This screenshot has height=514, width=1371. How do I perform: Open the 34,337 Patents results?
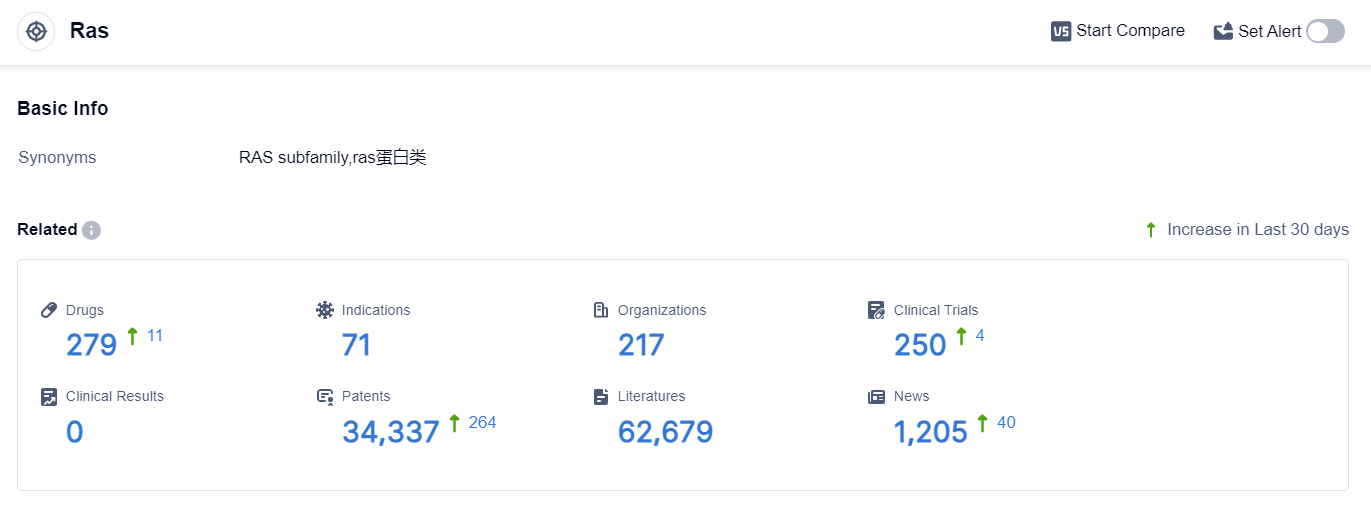tap(391, 432)
